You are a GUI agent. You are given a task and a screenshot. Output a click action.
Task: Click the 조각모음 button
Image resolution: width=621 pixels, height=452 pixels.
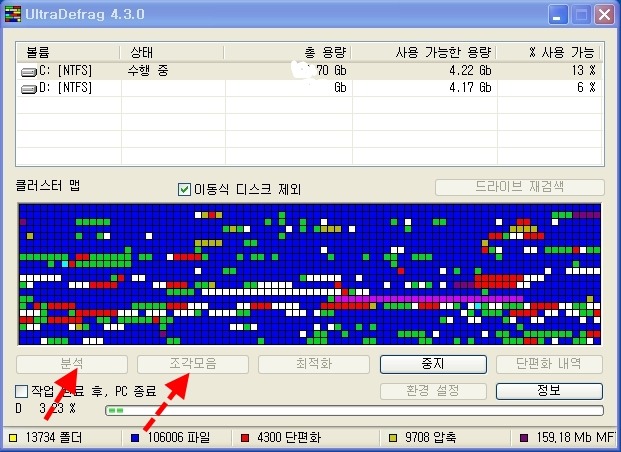193,364
